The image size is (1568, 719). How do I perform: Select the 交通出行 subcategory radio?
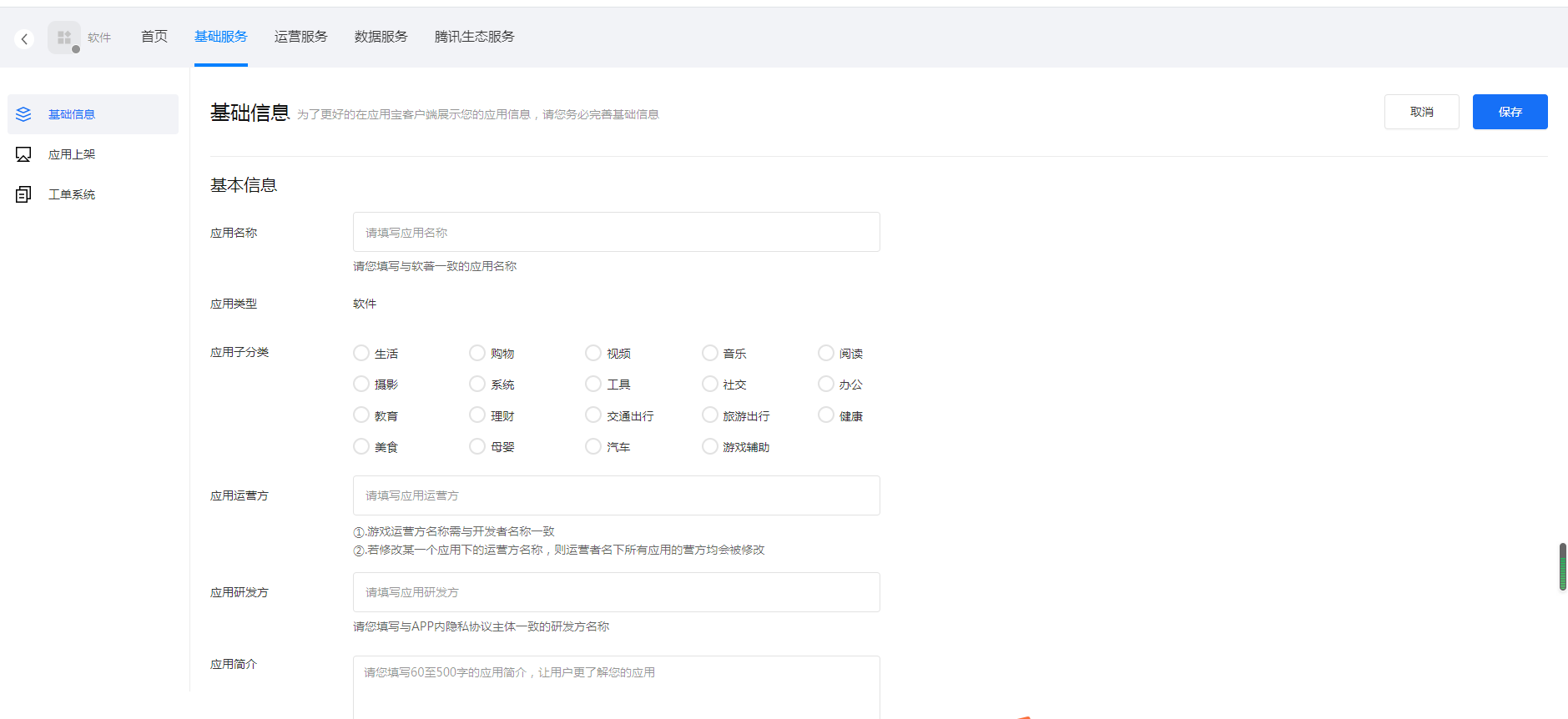pos(593,415)
